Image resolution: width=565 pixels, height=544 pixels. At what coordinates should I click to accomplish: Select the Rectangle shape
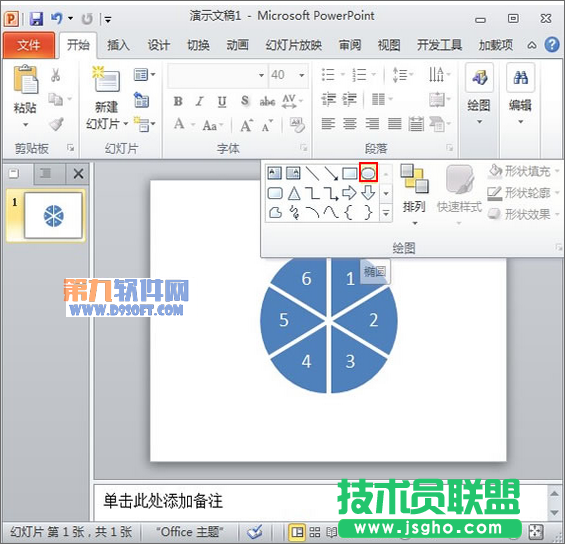(x=350, y=173)
